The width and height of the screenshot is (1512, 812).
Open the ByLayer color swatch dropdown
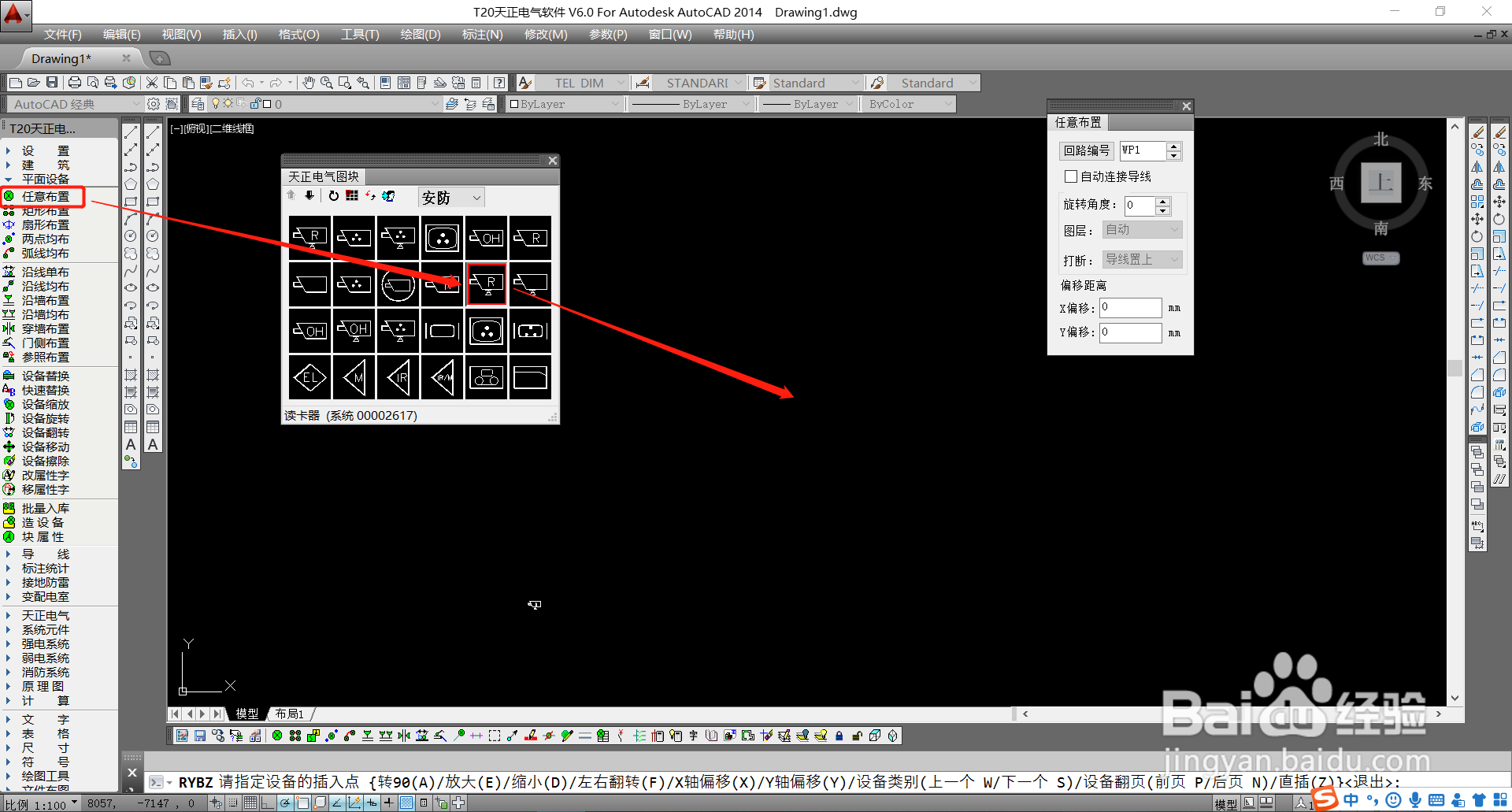point(565,104)
